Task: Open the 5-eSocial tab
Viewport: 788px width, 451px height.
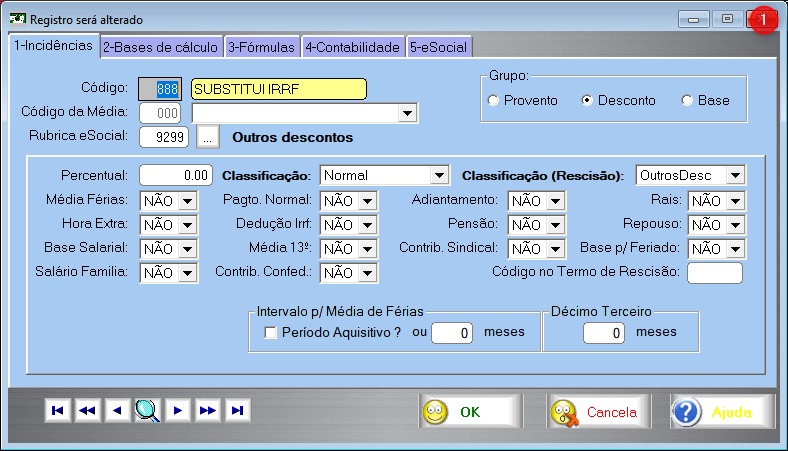Action: click(x=438, y=46)
